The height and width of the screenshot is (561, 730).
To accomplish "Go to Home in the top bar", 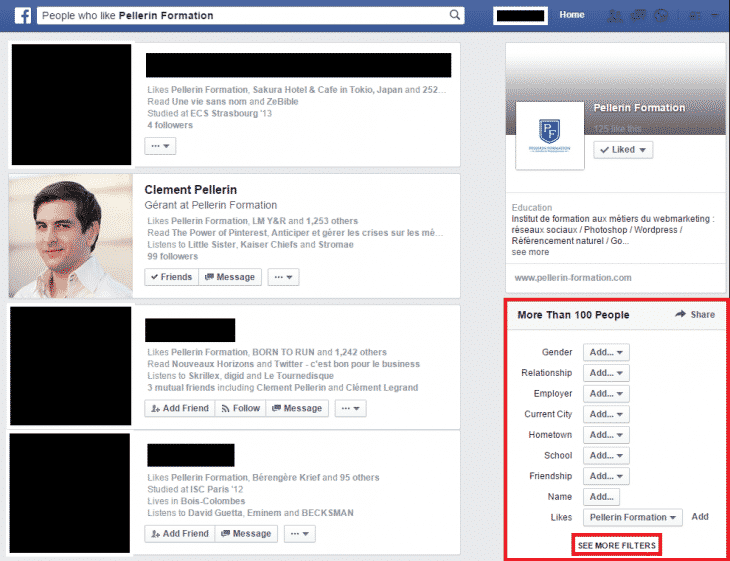I will pyautogui.click(x=572, y=15).
